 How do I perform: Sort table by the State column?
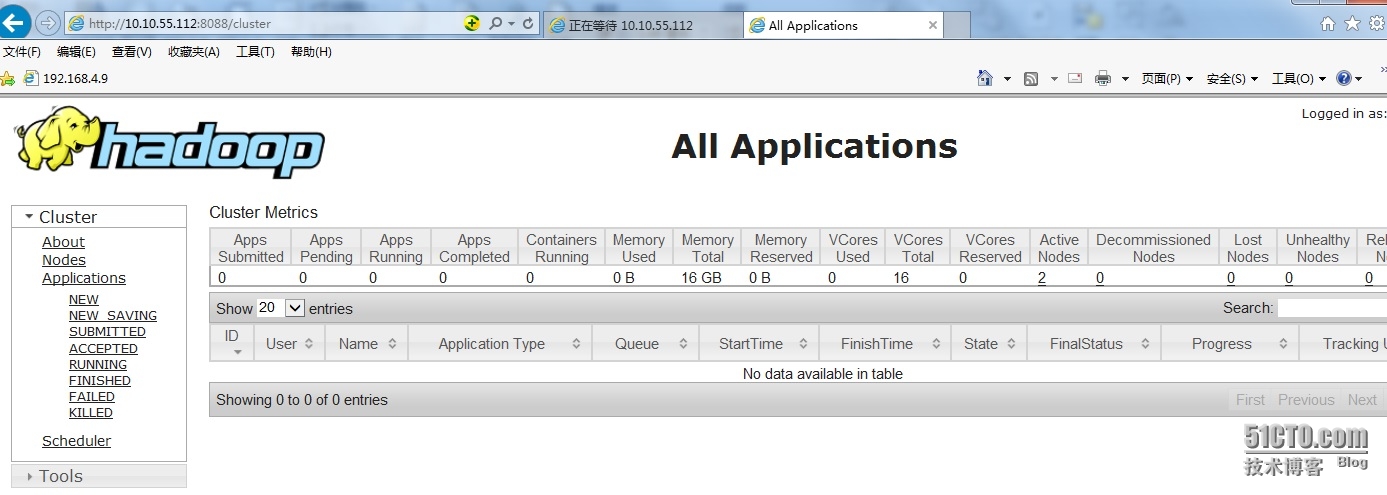989,343
